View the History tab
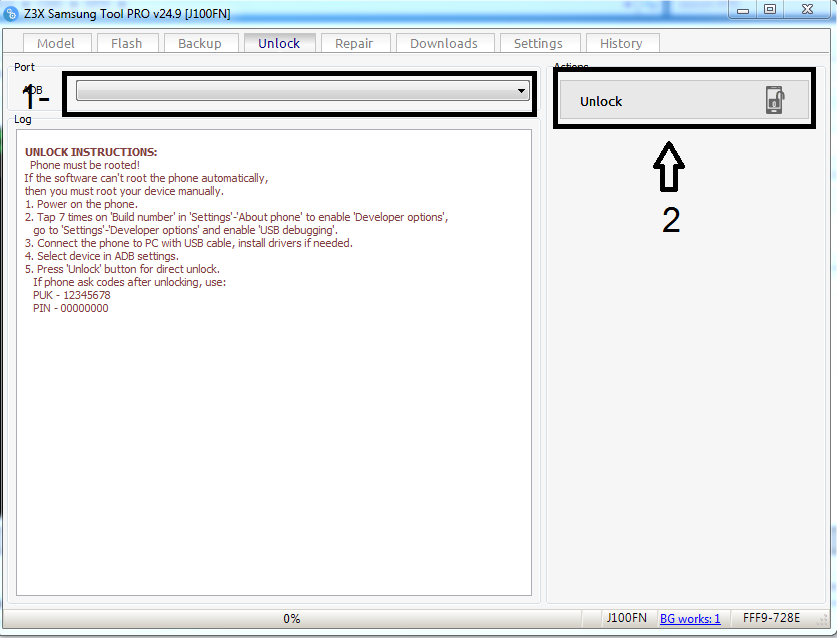837x638 pixels. [622, 43]
